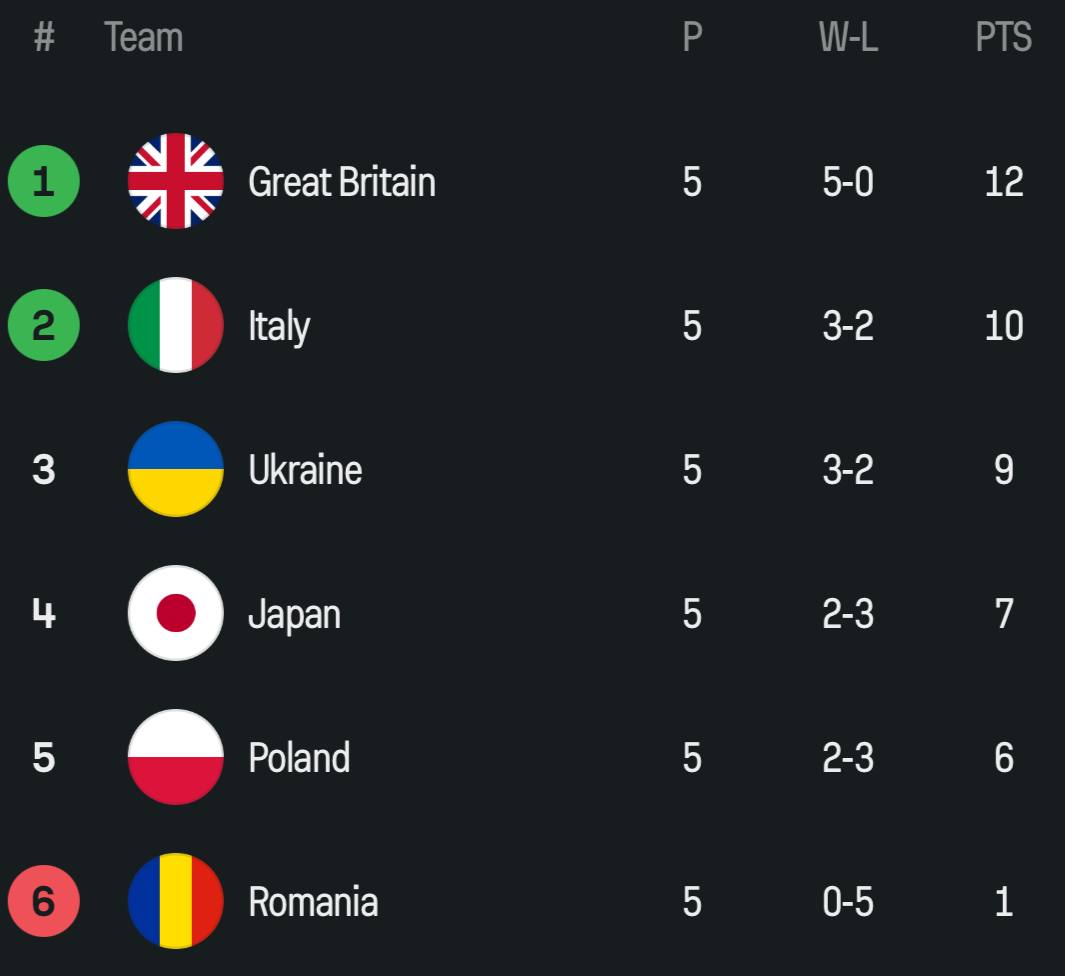Screen dimensions: 1065x976
Task: Click the Team column header
Action: coord(143,37)
